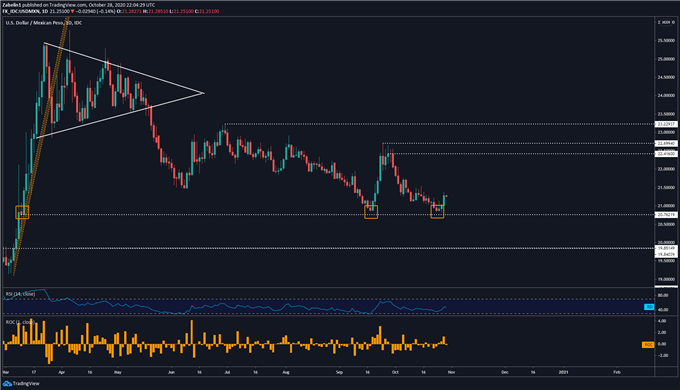Click the Jul label on time axis

point(227,372)
